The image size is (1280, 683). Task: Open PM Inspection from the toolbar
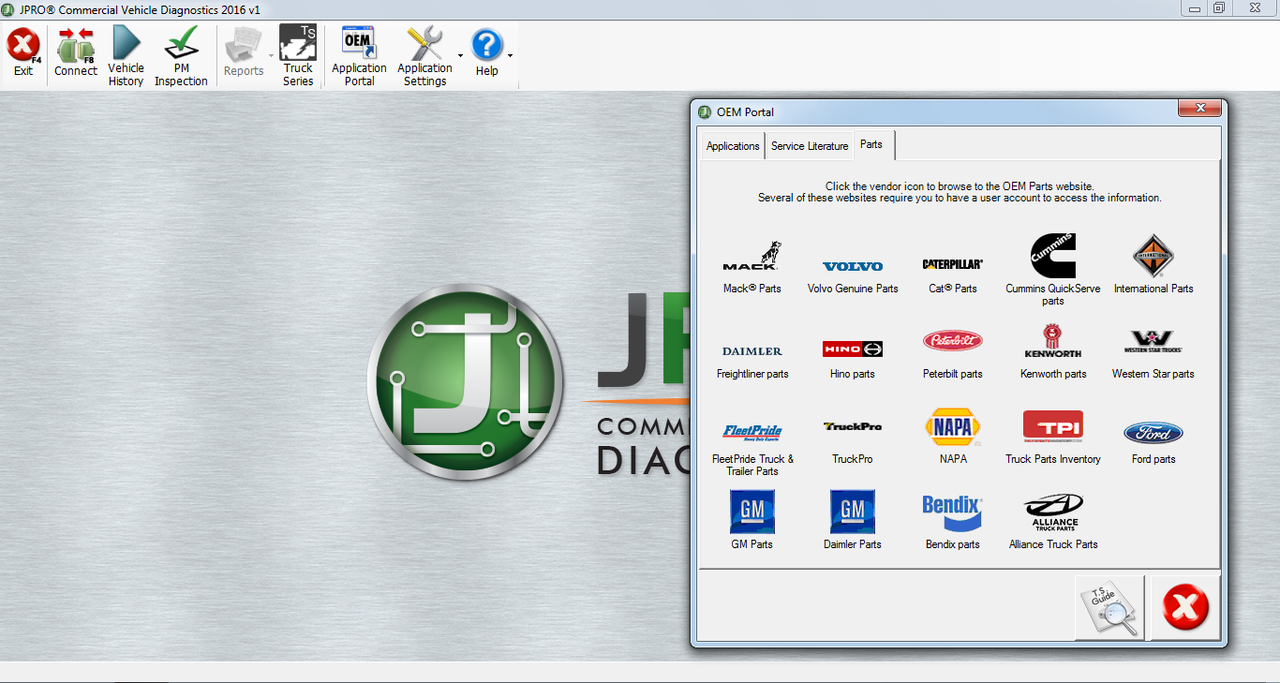[181, 56]
